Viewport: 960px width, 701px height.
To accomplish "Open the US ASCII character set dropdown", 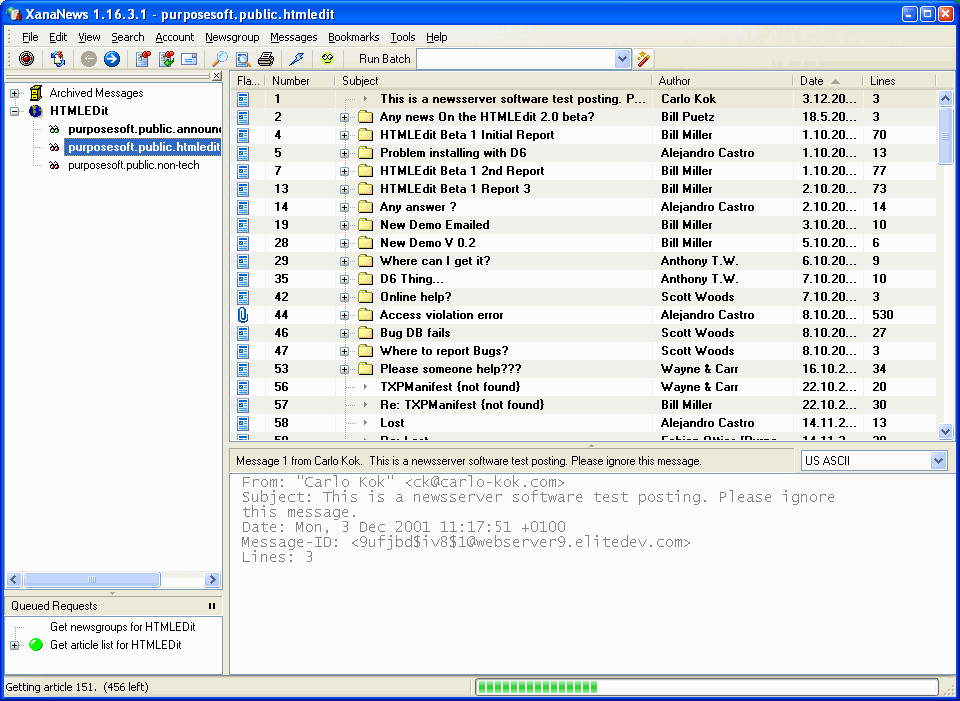I will [x=939, y=461].
